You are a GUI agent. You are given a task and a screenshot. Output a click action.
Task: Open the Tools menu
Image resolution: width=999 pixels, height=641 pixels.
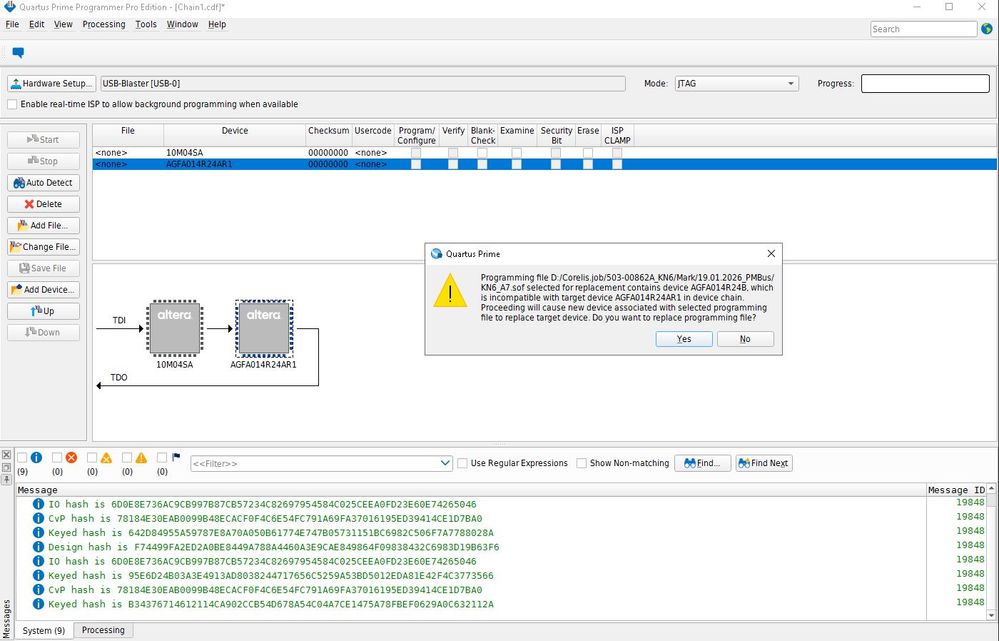coord(146,24)
